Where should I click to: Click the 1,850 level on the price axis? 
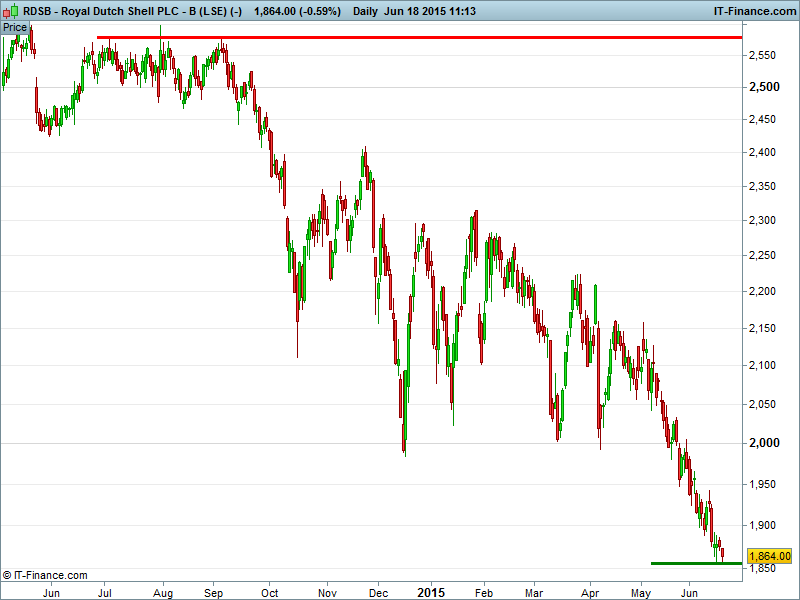[763, 567]
